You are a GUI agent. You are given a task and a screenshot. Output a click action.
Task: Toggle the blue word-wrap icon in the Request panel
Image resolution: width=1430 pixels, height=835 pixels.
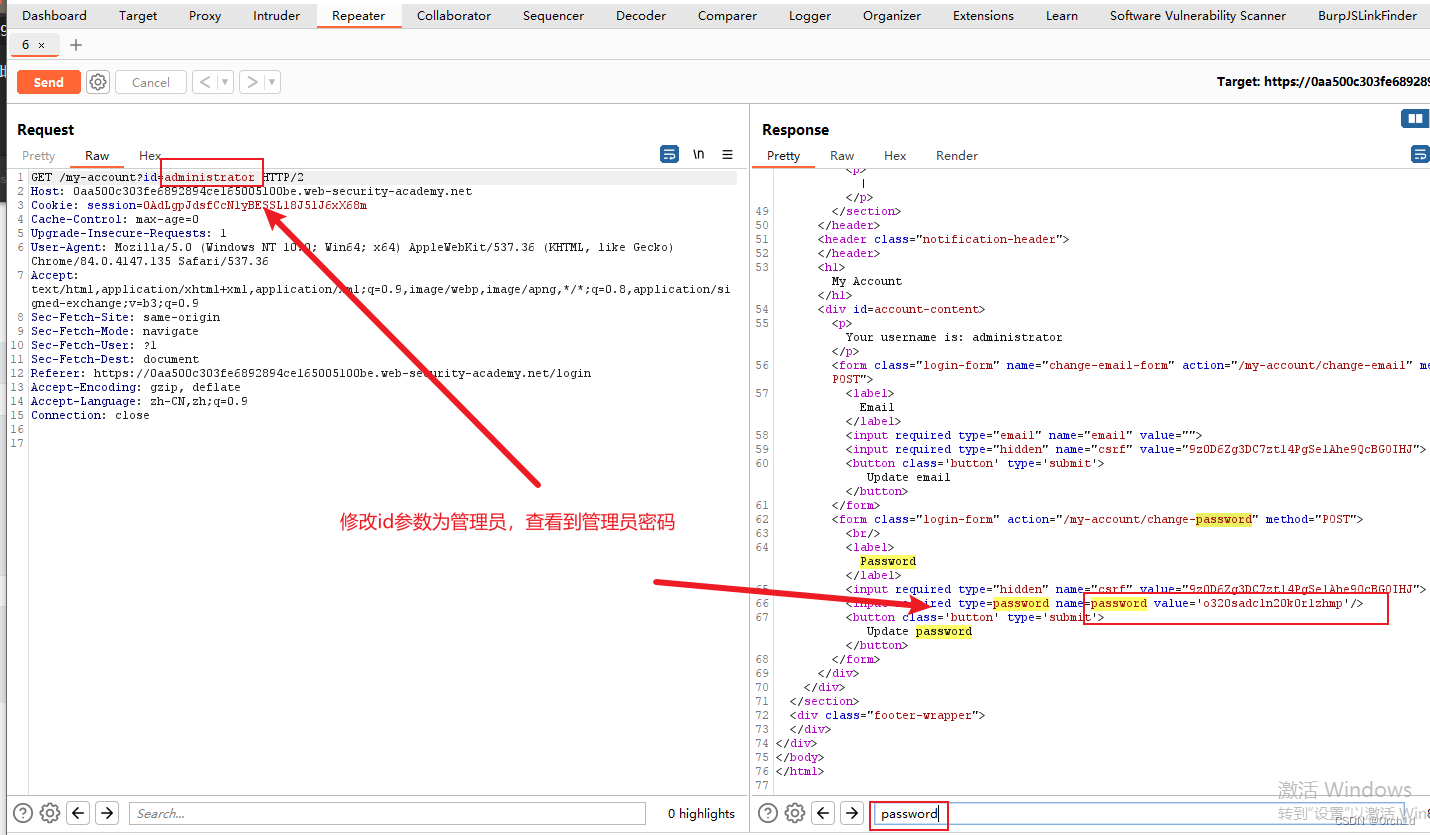click(668, 154)
